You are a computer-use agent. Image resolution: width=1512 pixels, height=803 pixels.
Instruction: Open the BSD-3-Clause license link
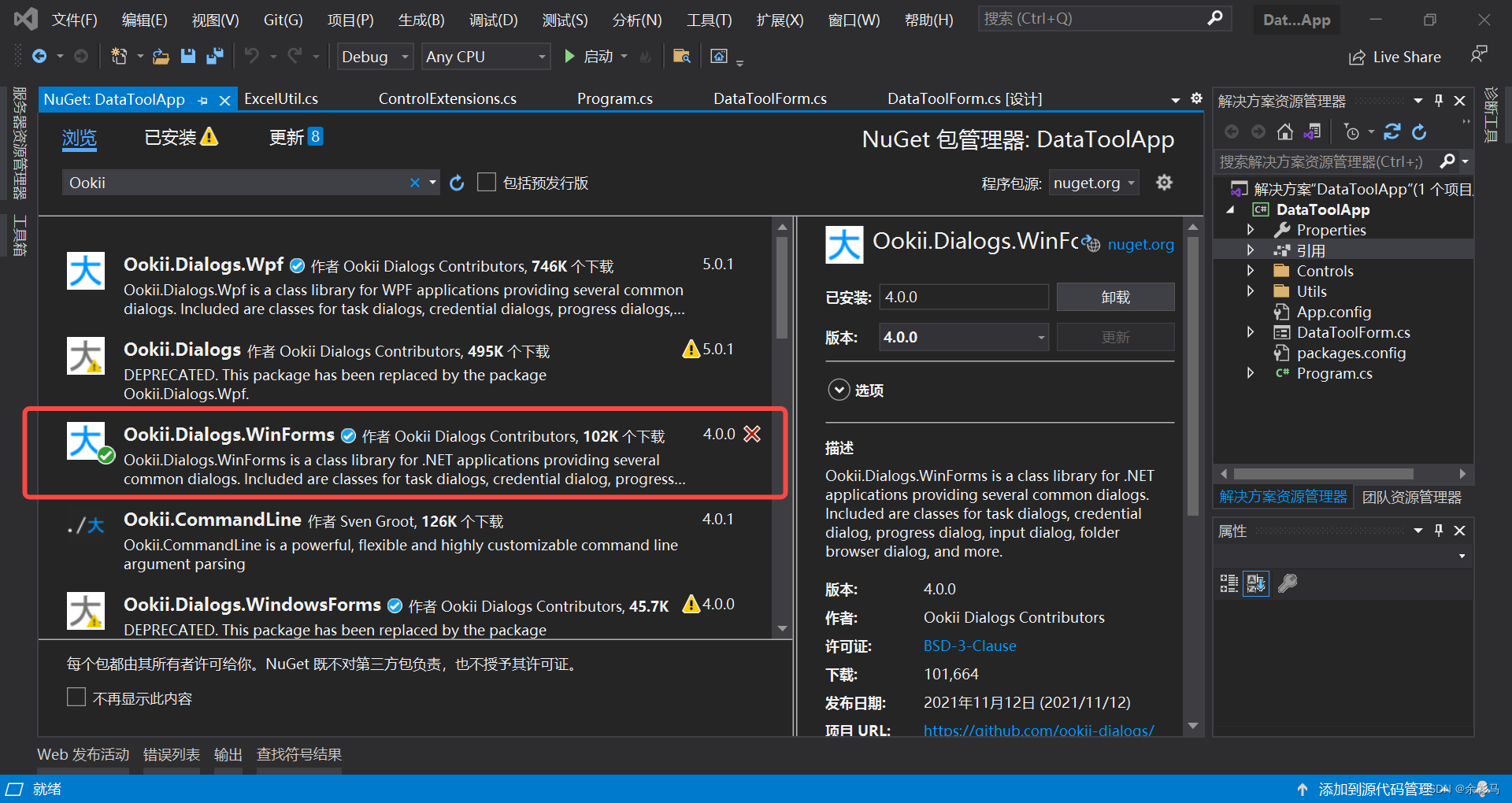pos(969,646)
